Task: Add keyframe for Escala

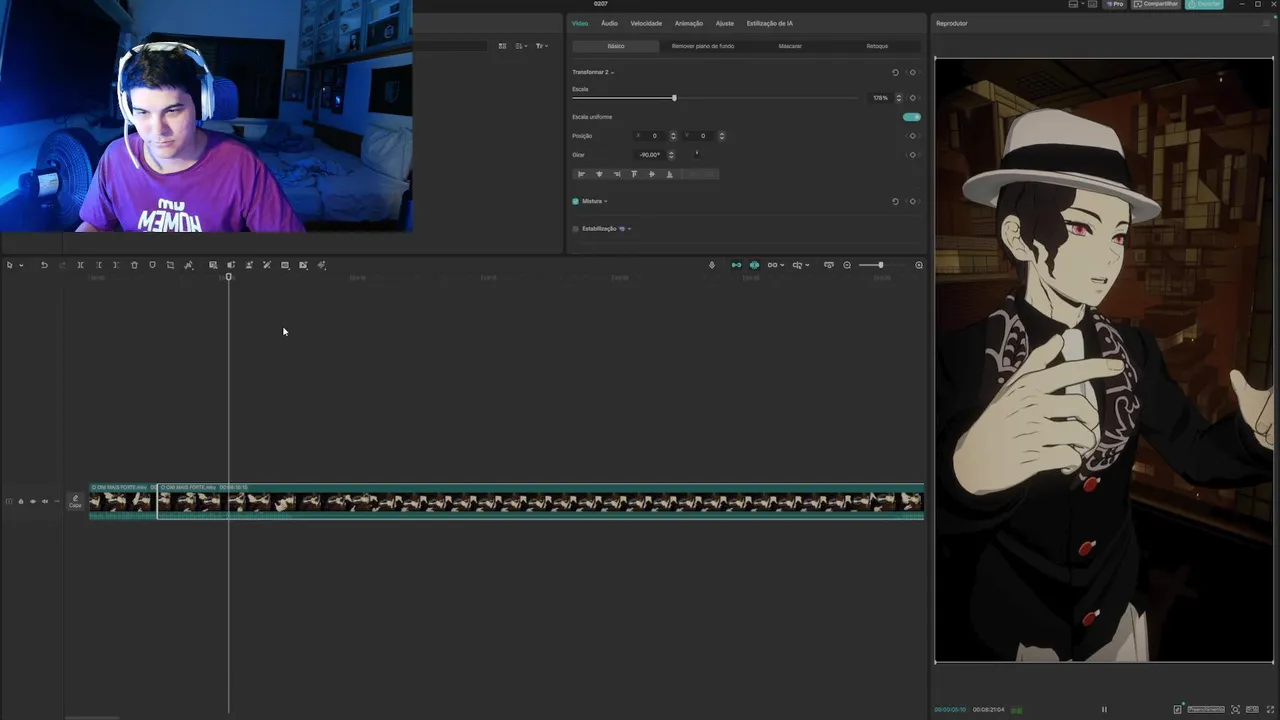Action: pos(912,98)
